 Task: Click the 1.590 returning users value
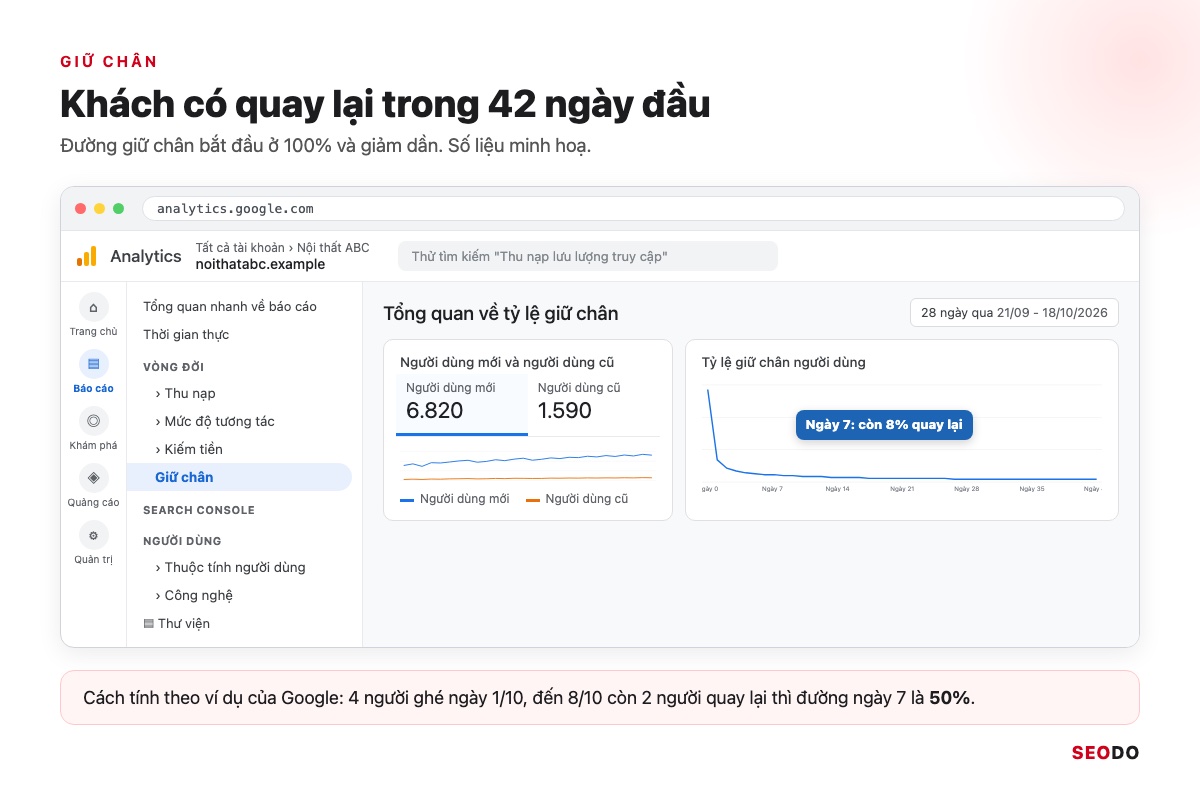(x=565, y=410)
